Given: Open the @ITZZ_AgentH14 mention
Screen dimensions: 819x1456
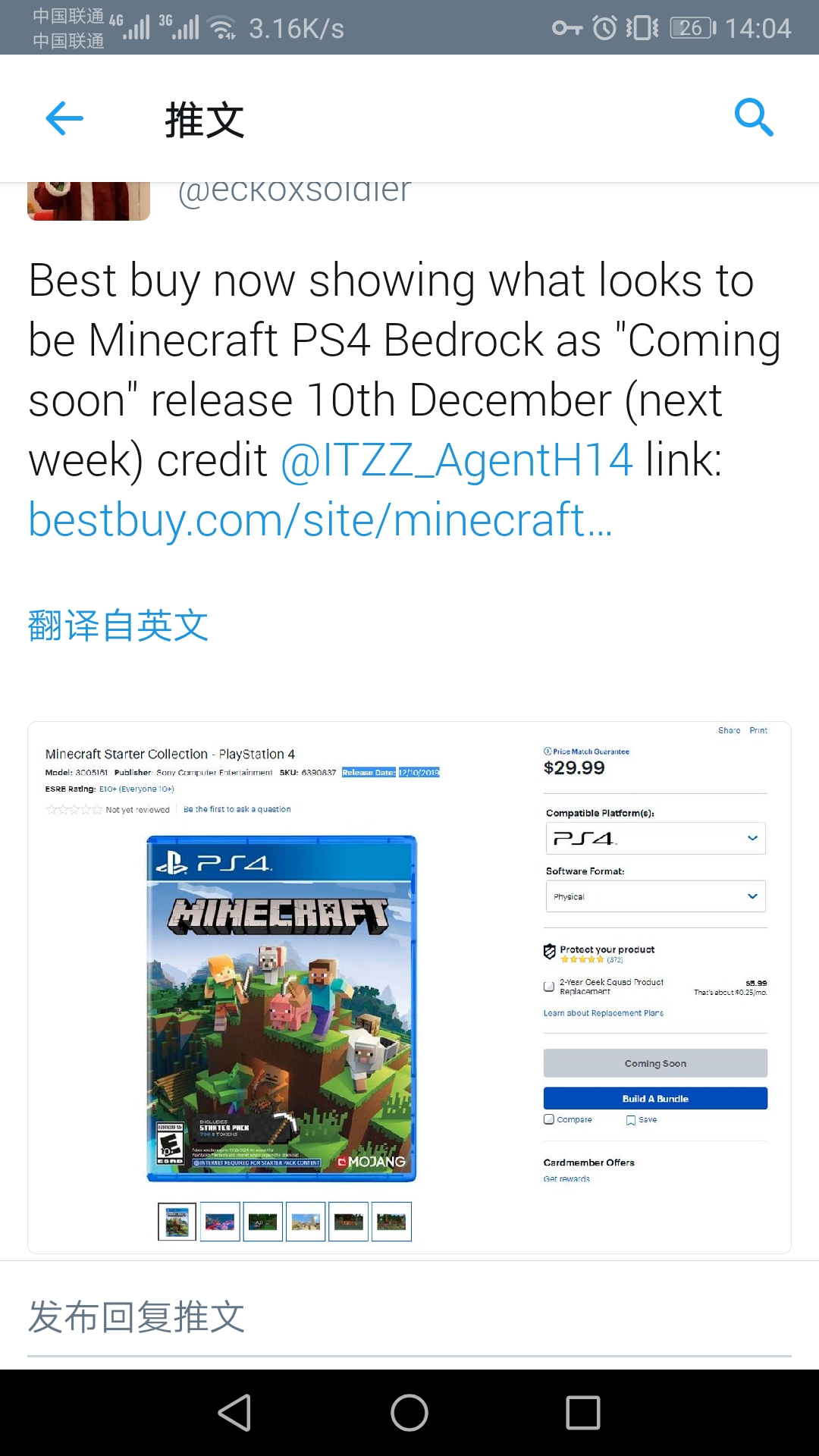Looking at the screenshot, I should [x=457, y=460].
